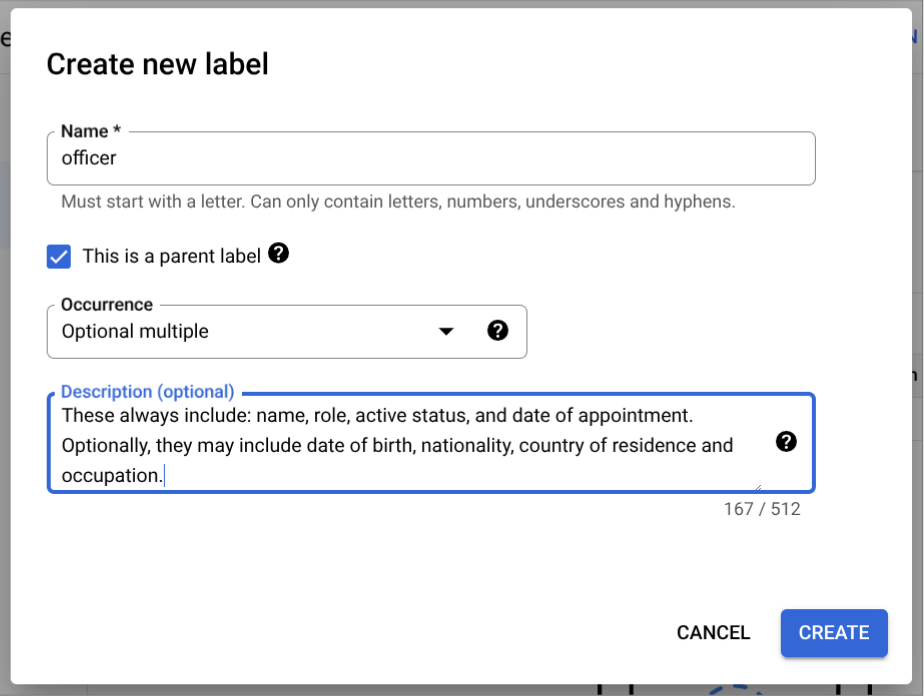Open the Occurrence dropdown showing Optional multiple
This screenshot has height=696, width=924.
click(x=250, y=332)
